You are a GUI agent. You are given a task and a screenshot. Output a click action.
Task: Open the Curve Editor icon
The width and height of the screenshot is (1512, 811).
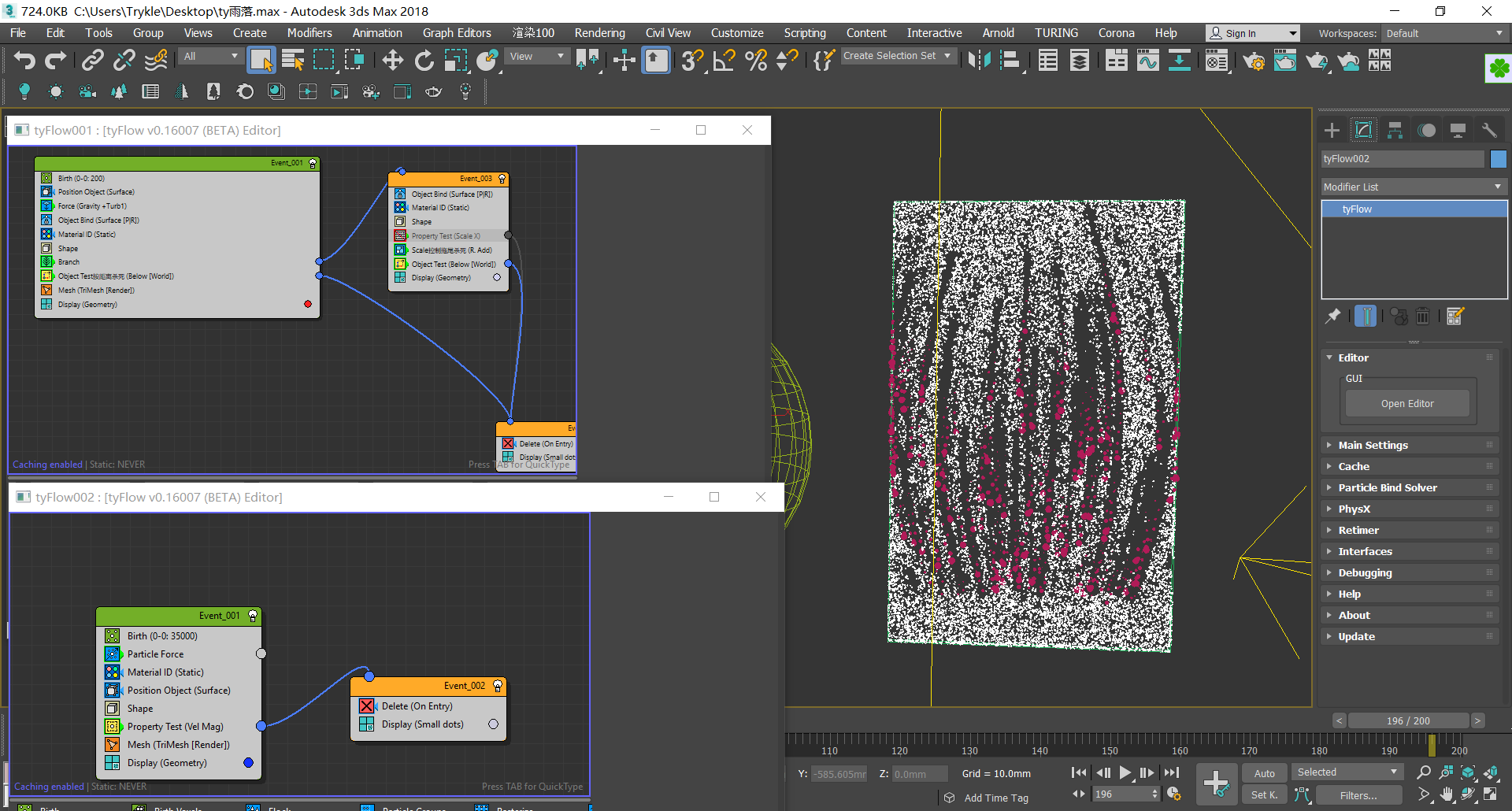pyautogui.click(x=1147, y=60)
